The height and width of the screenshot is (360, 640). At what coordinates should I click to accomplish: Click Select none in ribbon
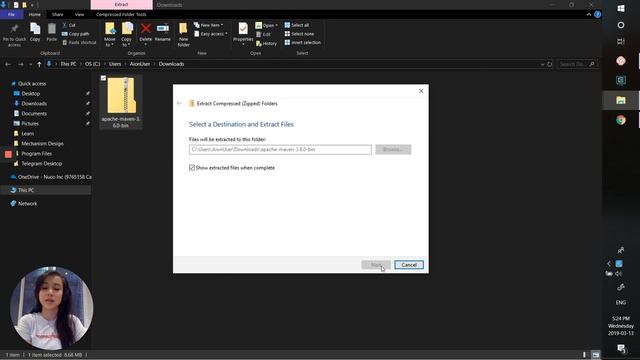299,34
